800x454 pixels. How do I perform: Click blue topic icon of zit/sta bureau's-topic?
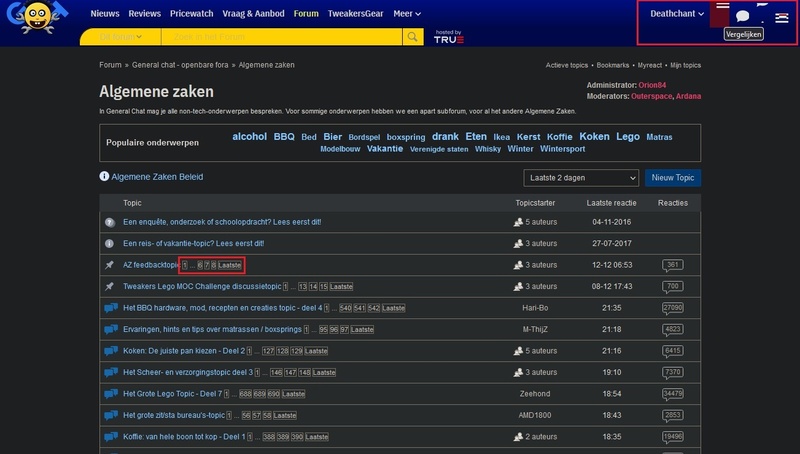coord(111,415)
